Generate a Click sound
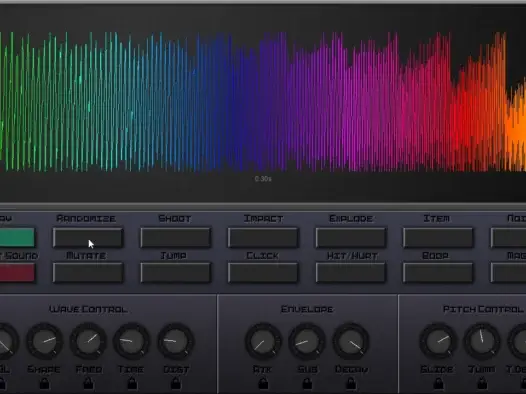This screenshot has width=526, height=394. [x=263, y=272]
